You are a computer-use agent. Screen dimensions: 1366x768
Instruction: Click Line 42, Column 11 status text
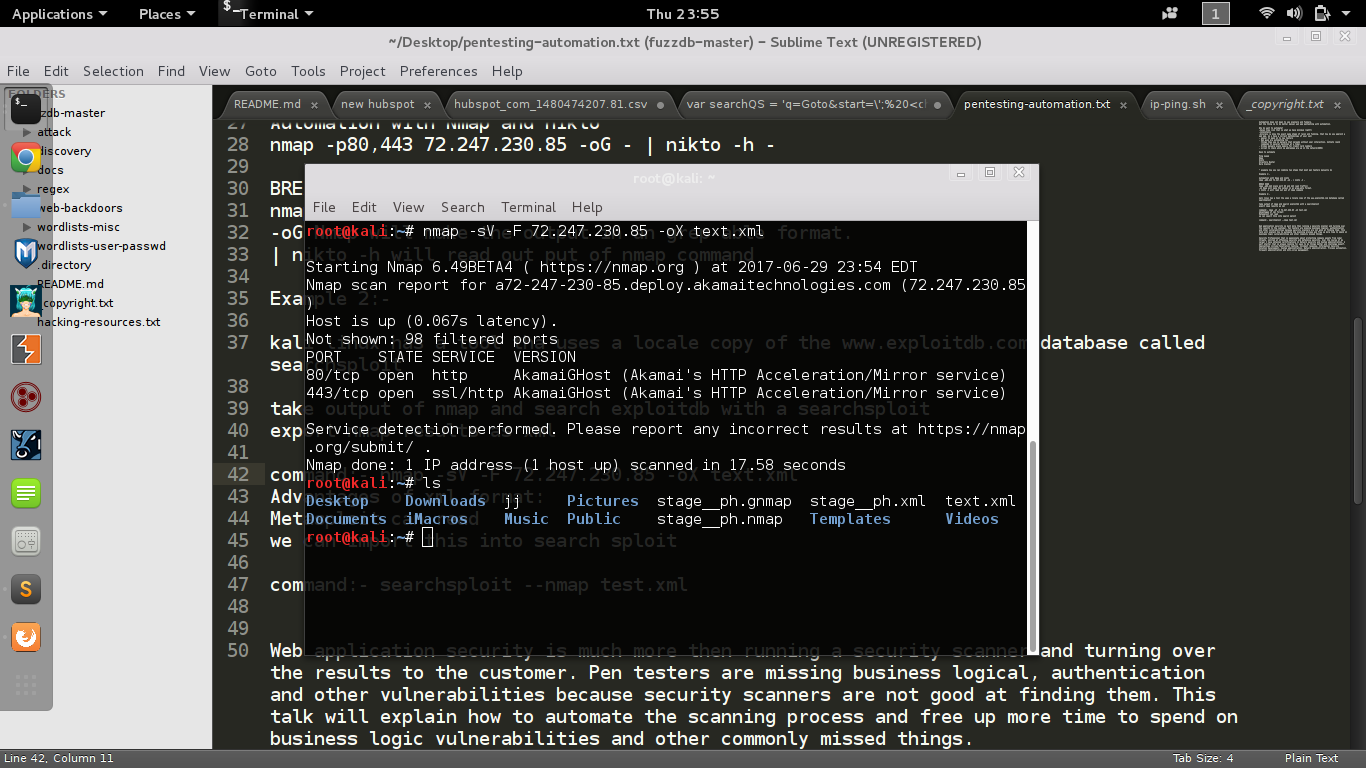(59, 758)
